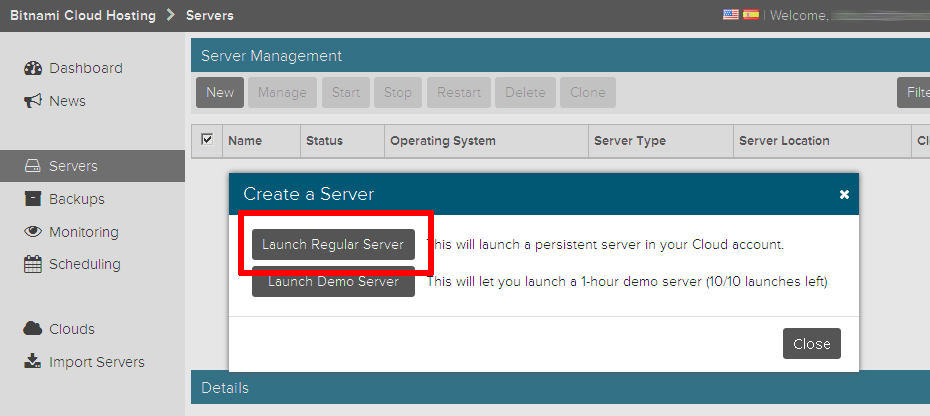Click the Dashboard gauge icon
The height and width of the screenshot is (416, 930).
[x=33, y=68]
